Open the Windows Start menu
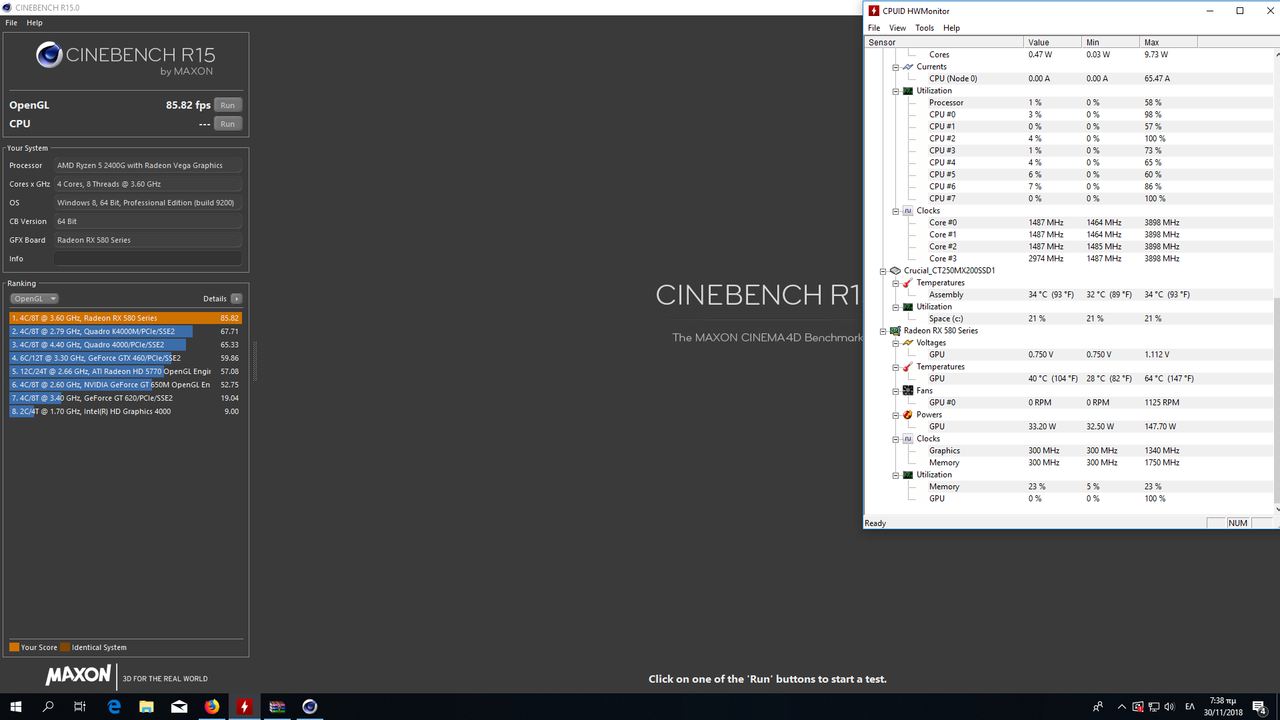This screenshot has height=720, width=1280. [x=16, y=706]
